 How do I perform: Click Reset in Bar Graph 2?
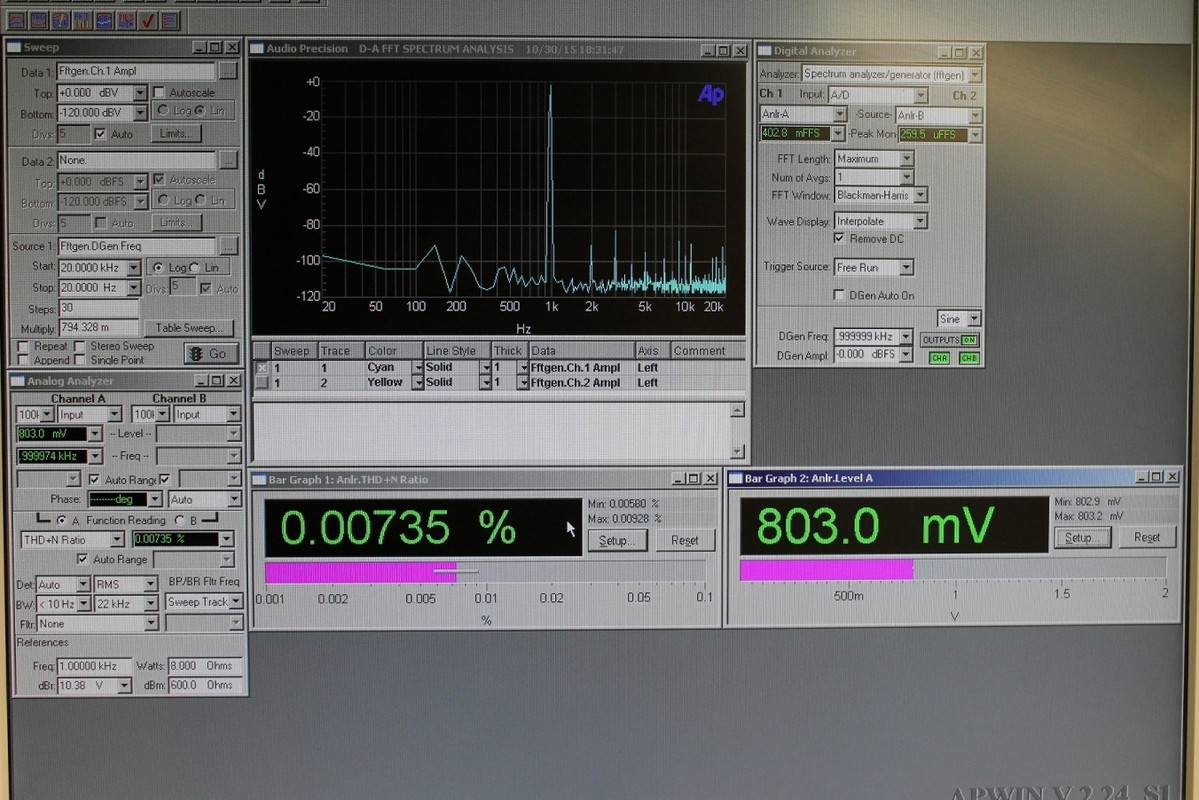1146,538
